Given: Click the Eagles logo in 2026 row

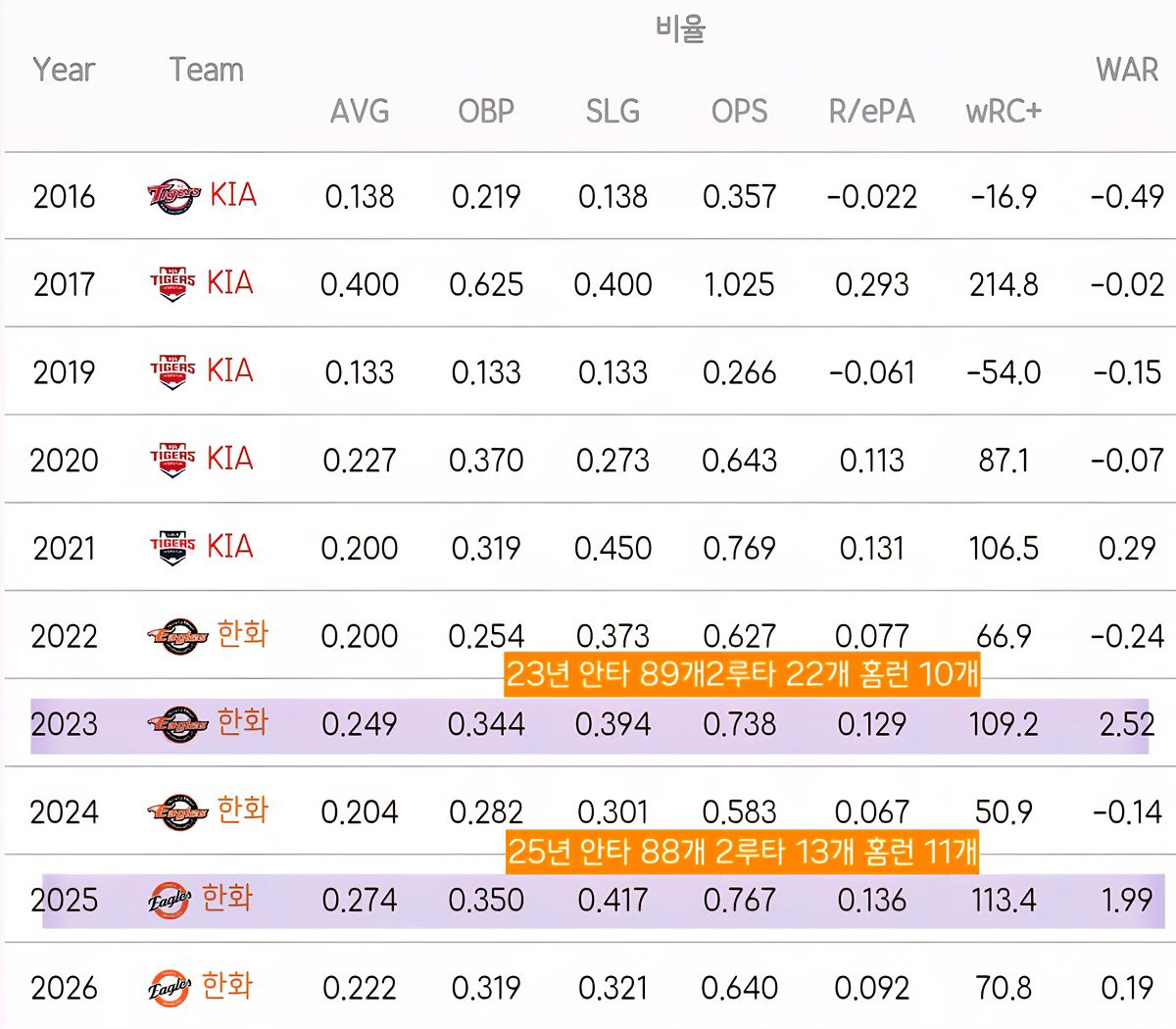Looking at the screenshot, I should click(x=170, y=987).
